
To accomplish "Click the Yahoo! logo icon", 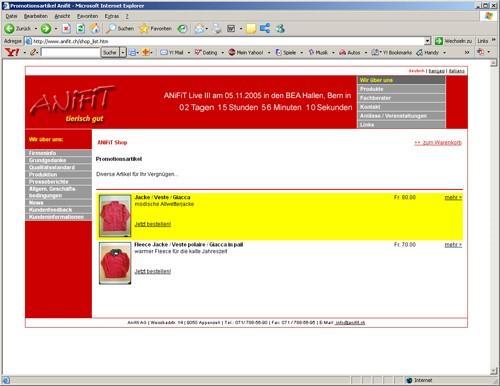I will pos(12,52).
